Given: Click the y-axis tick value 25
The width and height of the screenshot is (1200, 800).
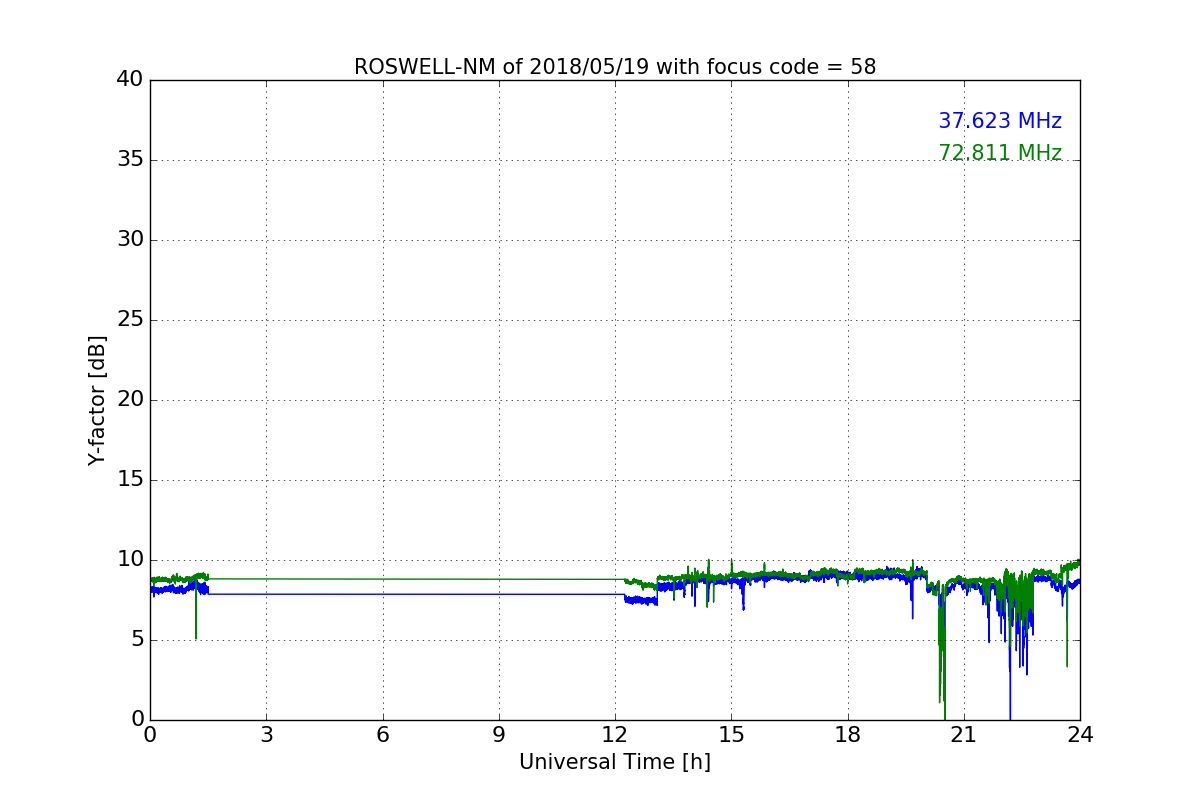Looking at the screenshot, I should 130,320.
